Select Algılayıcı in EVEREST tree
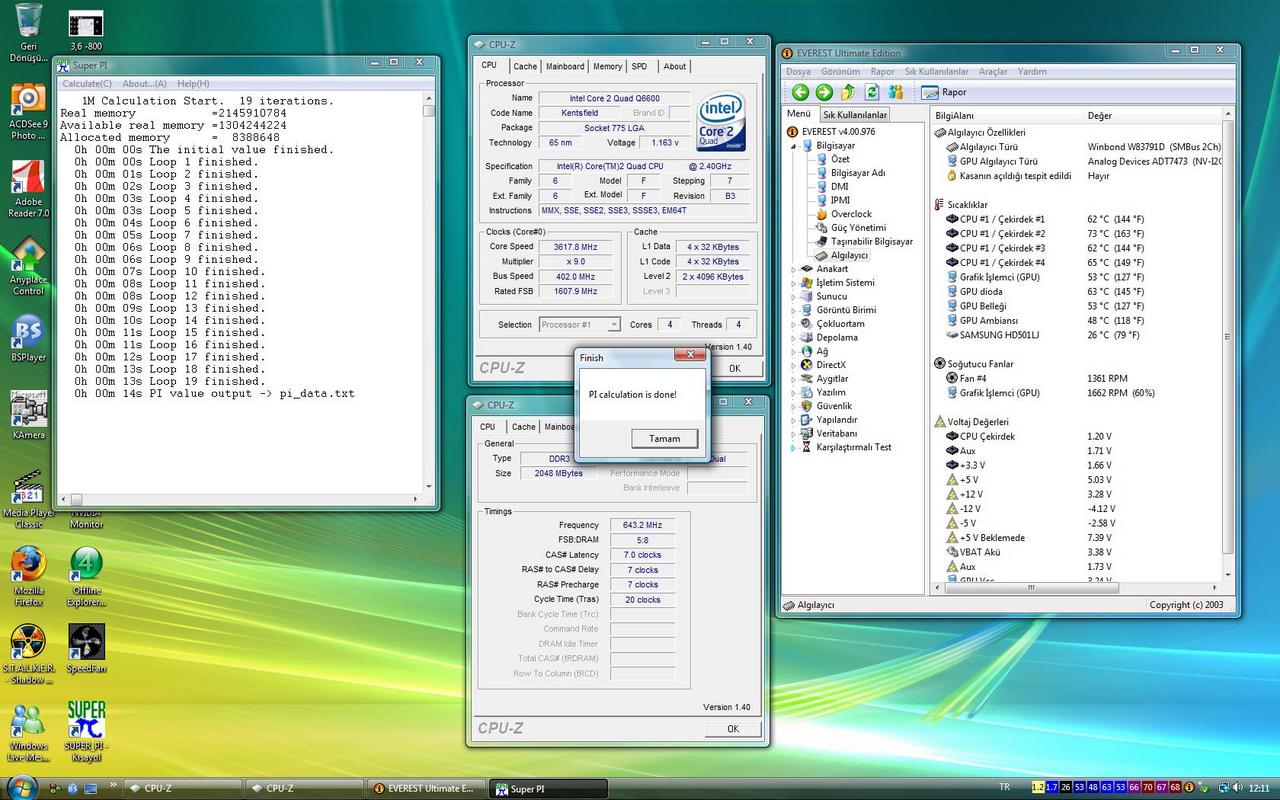The height and width of the screenshot is (800, 1280). point(849,255)
